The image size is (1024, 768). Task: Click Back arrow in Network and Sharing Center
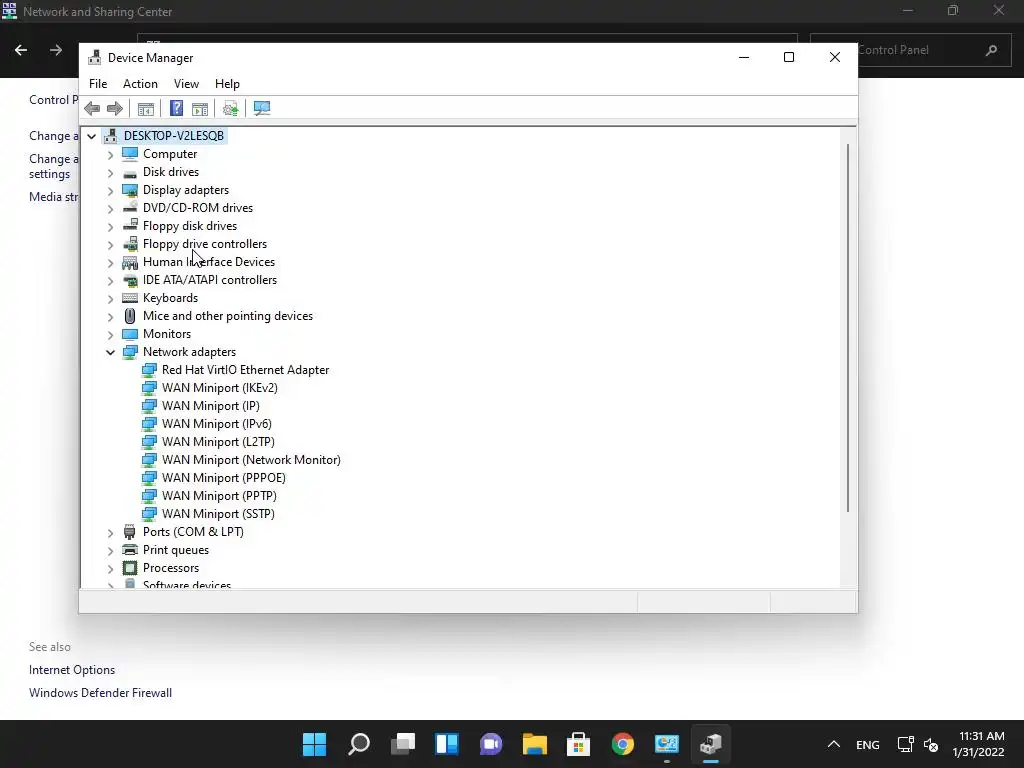pyautogui.click(x=21, y=50)
